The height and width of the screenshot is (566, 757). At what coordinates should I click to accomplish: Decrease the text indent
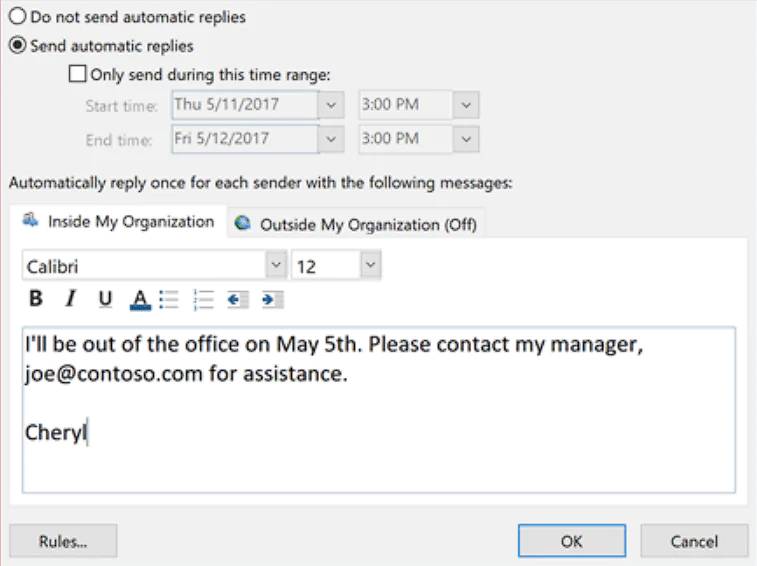(237, 298)
